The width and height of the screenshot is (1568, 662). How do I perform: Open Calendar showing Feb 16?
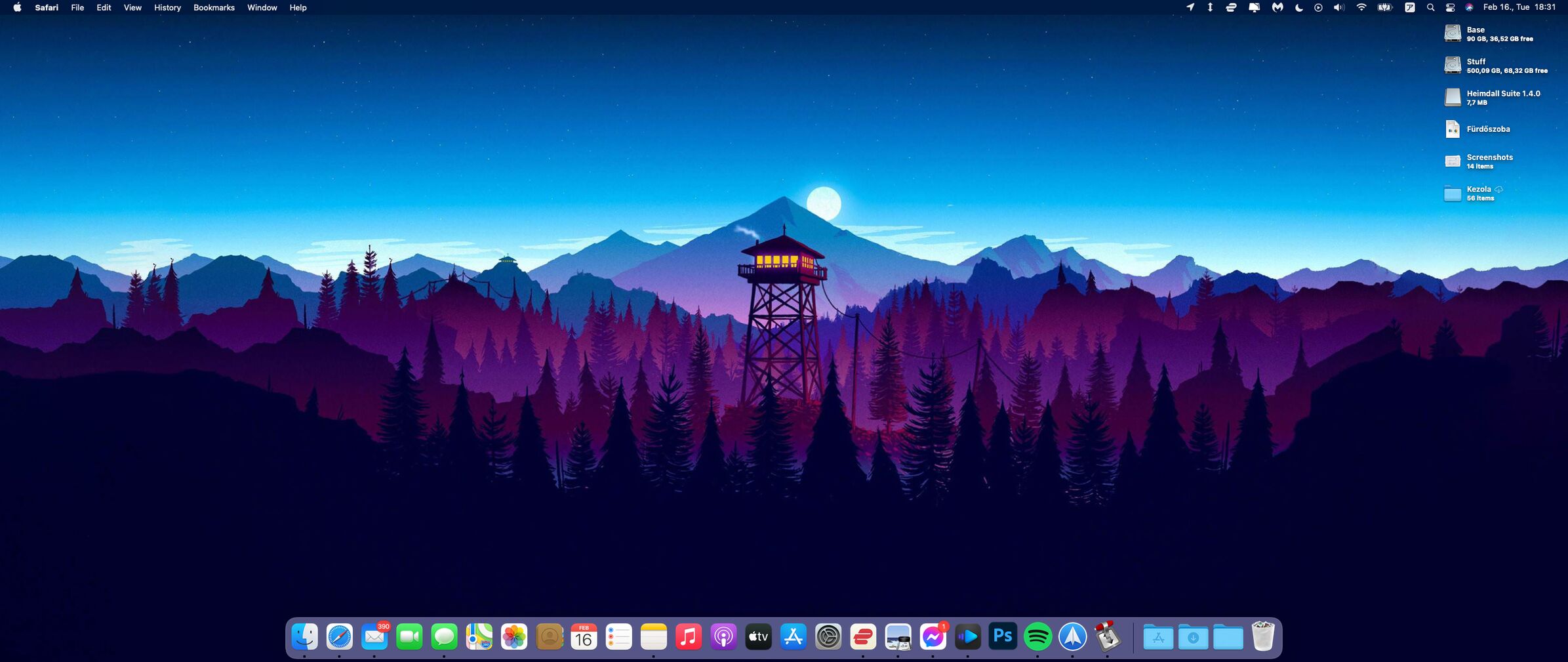coord(584,636)
